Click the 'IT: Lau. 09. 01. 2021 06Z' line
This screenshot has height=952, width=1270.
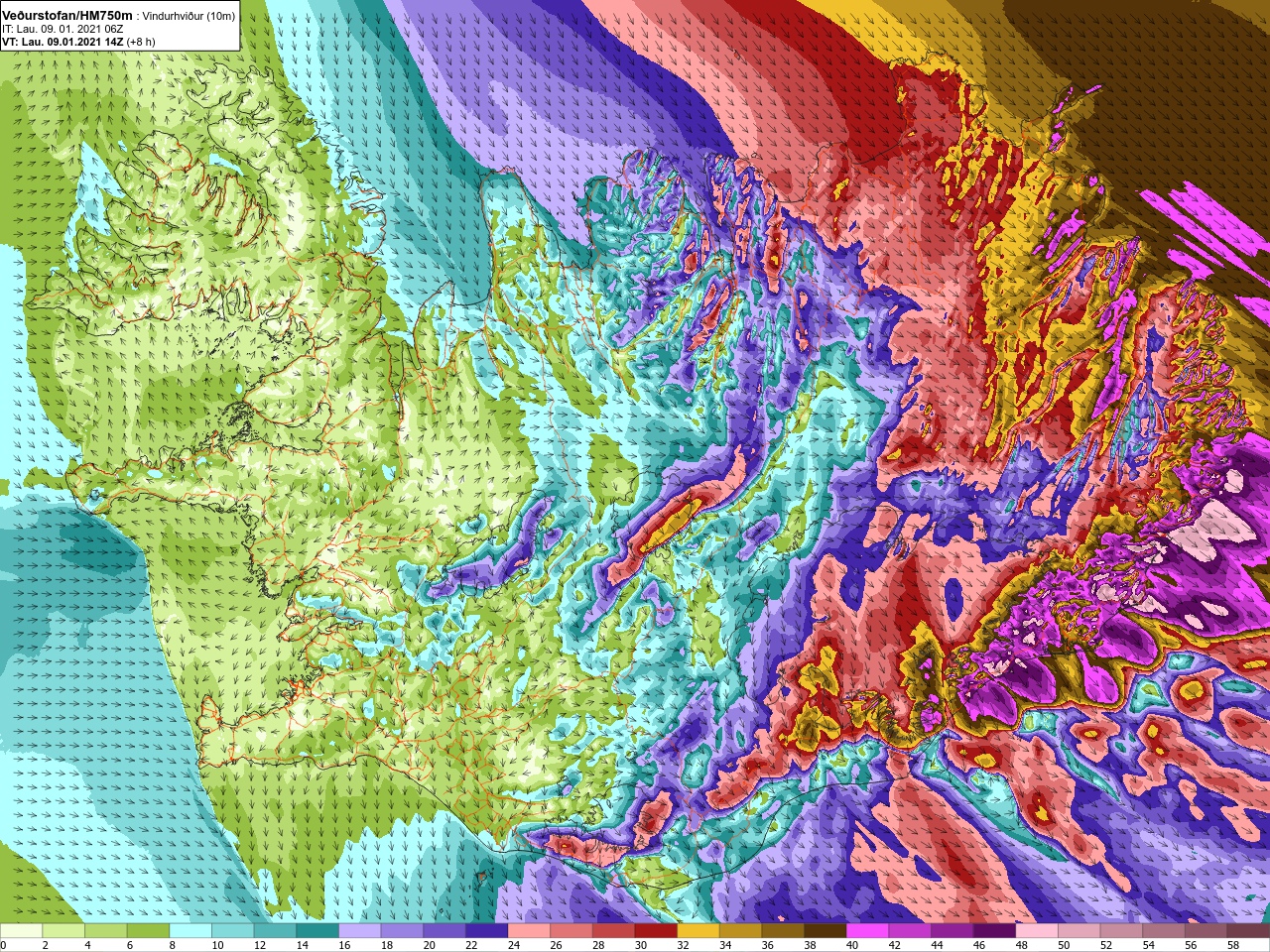tap(63, 30)
